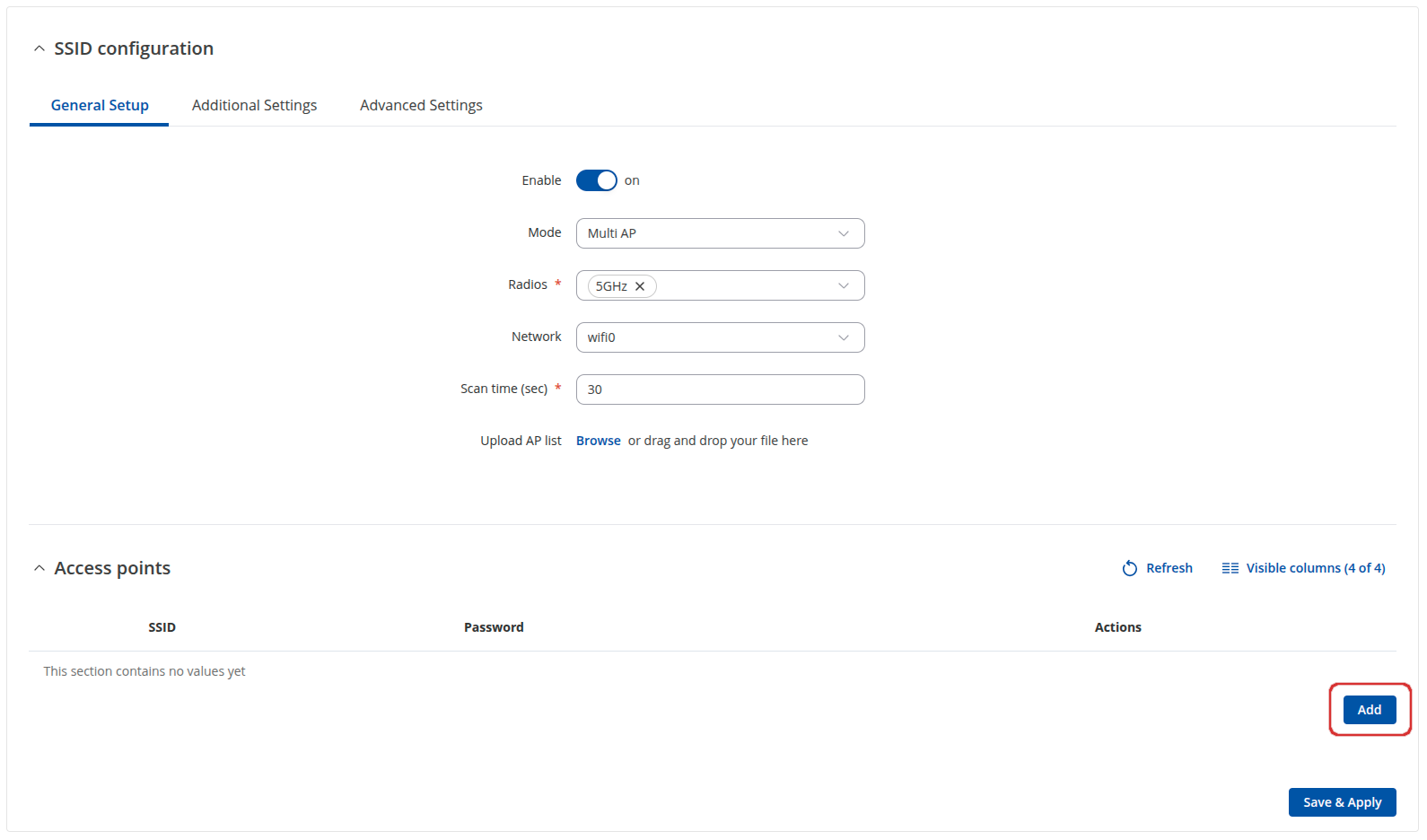The image size is (1427, 840).
Task: Collapse the SSID configuration section chevron
Action: [39, 48]
